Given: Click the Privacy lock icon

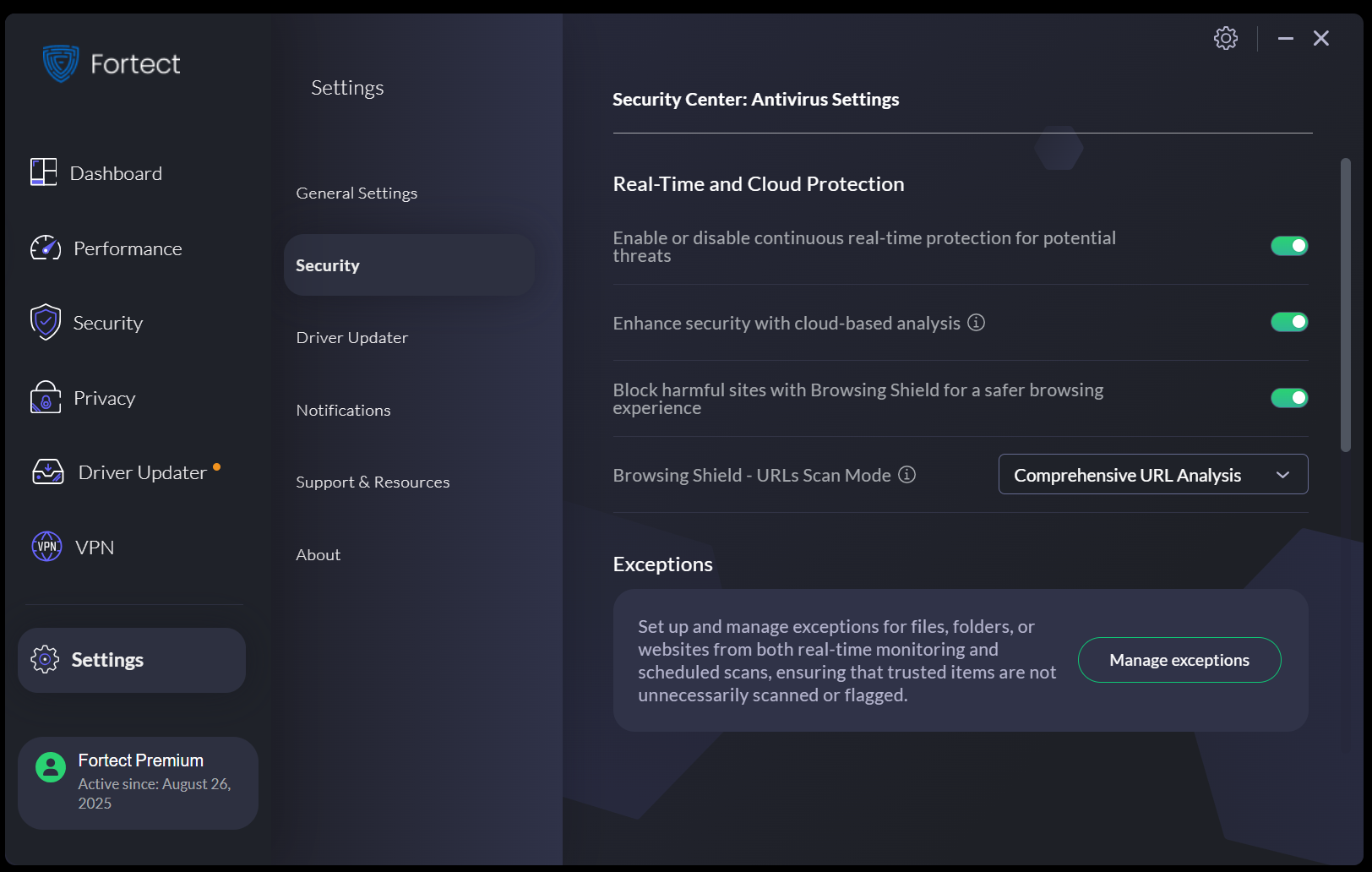Looking at the screenshot, I should pos(46,397).
